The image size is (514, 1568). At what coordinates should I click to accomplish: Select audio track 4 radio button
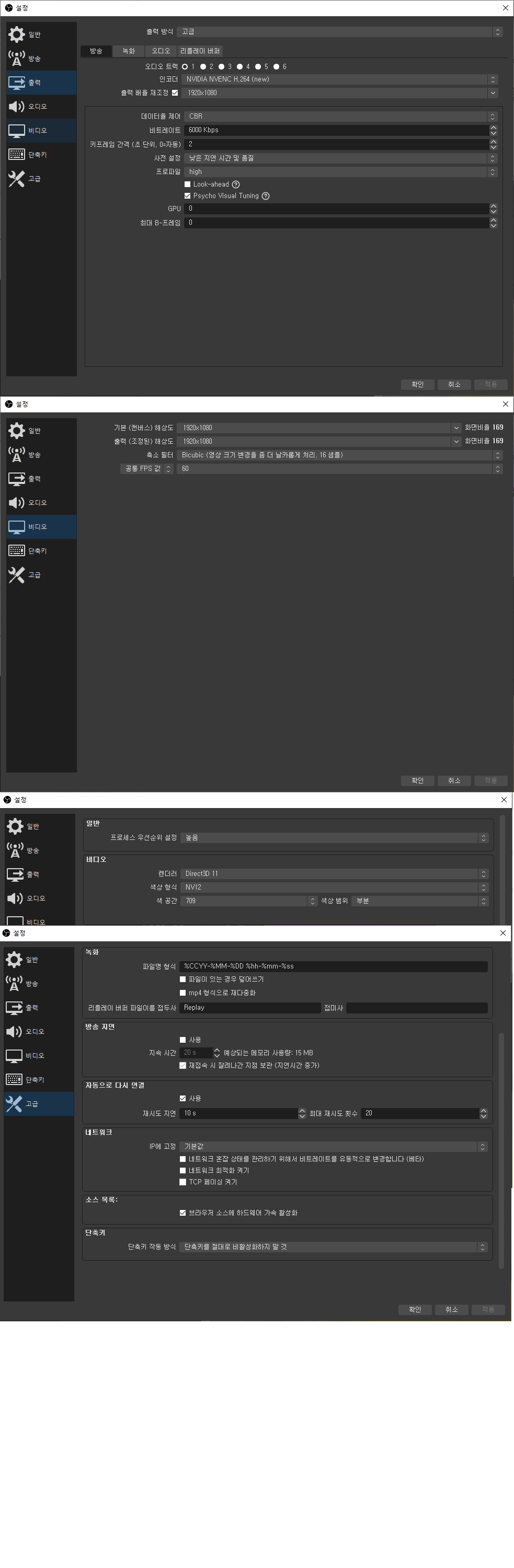pos(240,67)
